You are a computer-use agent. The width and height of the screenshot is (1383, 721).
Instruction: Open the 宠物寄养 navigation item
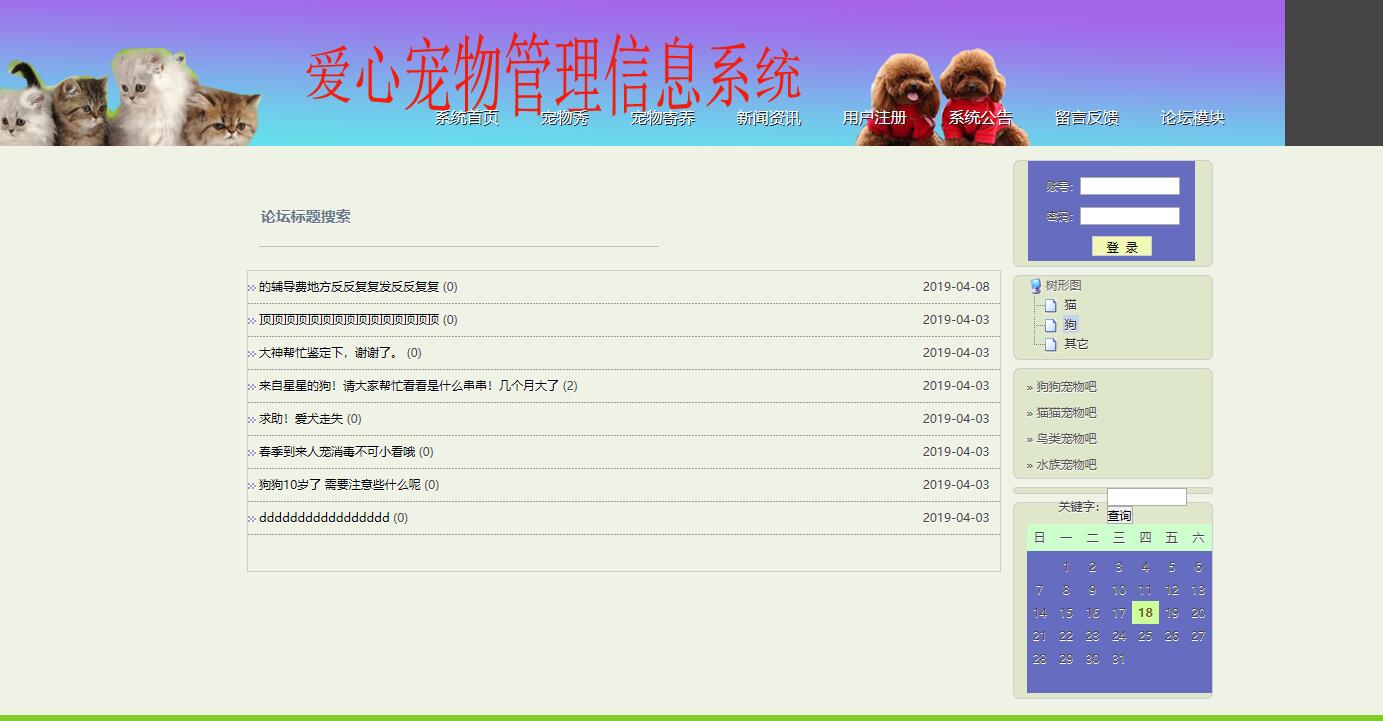coord(663,118)
